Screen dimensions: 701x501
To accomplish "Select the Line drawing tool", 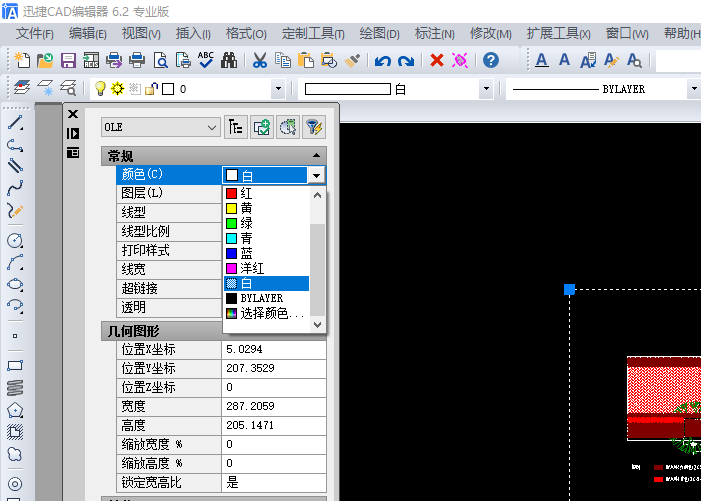I will pos(15,123).
